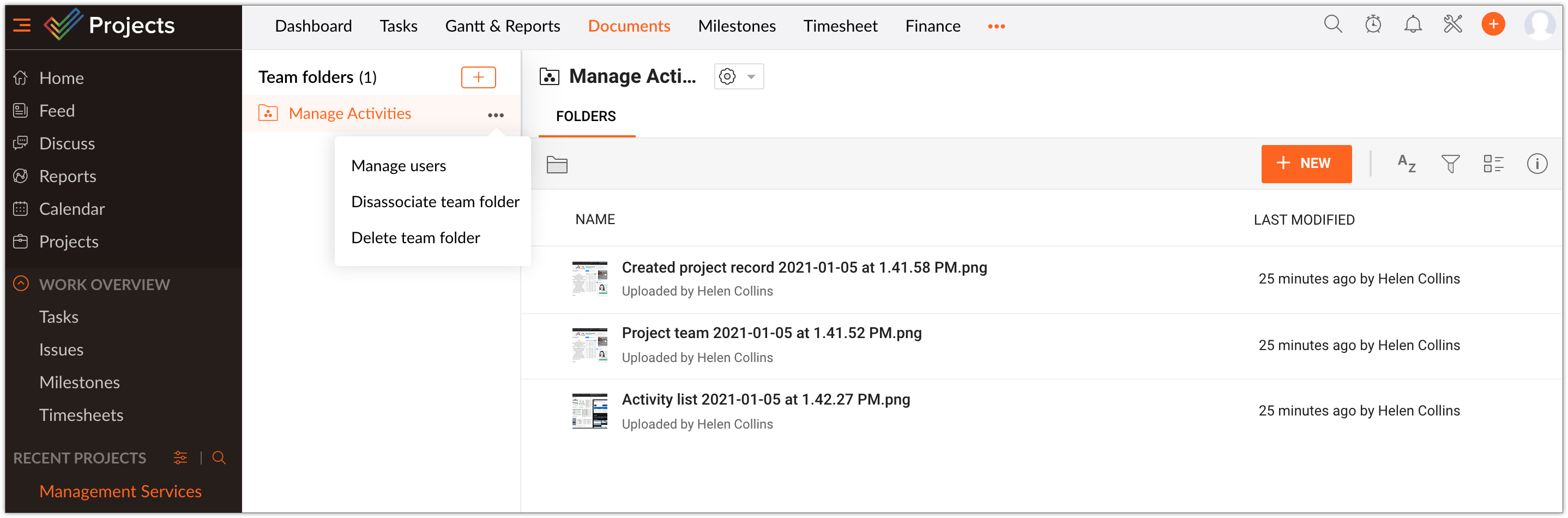Show folder info panel icon
Image resolution: width=1568 pixels, height=518 pixels.
pyautogui.click(x=1536, y=164)
